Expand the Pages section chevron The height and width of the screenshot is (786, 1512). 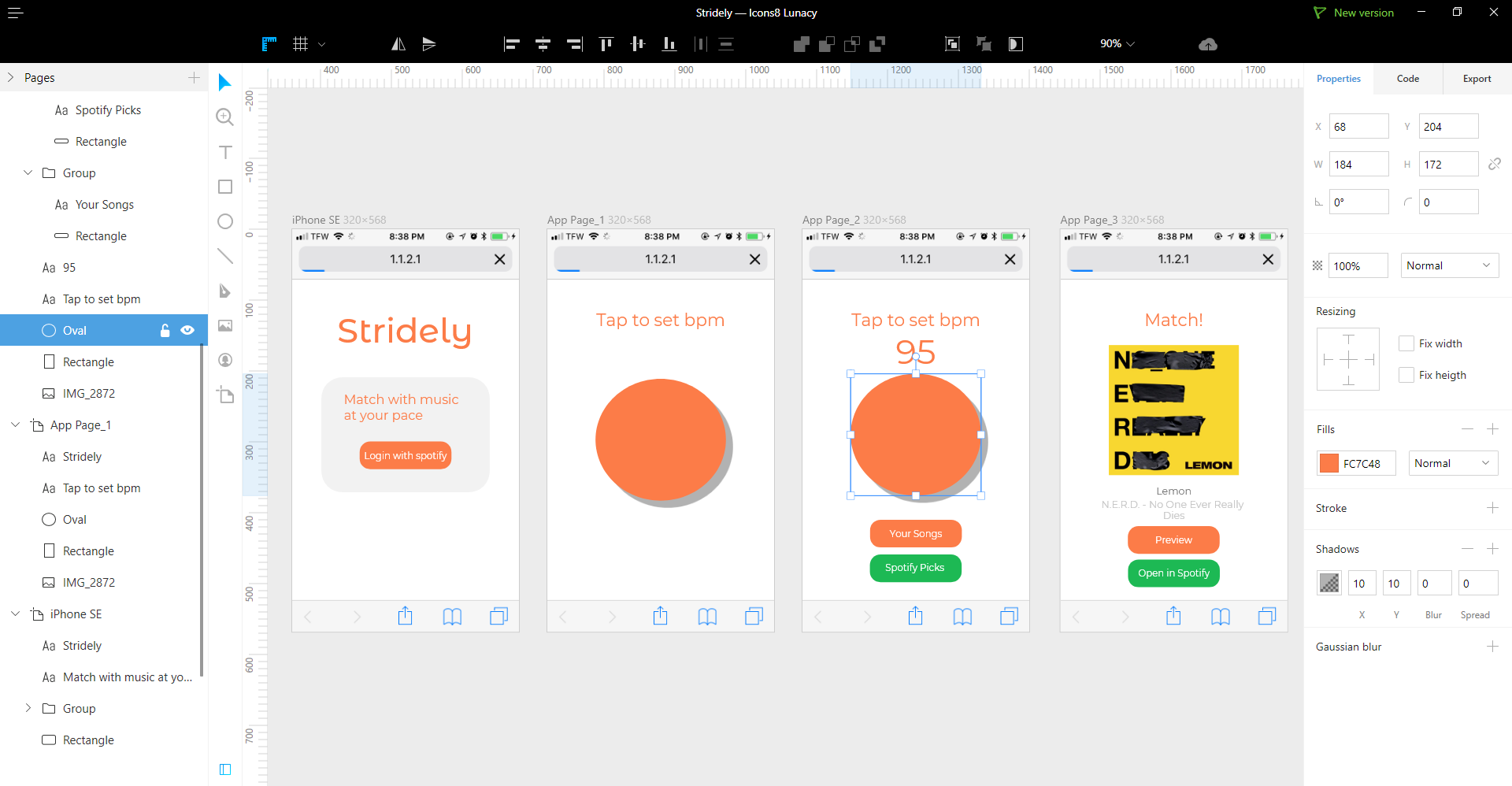11,77
